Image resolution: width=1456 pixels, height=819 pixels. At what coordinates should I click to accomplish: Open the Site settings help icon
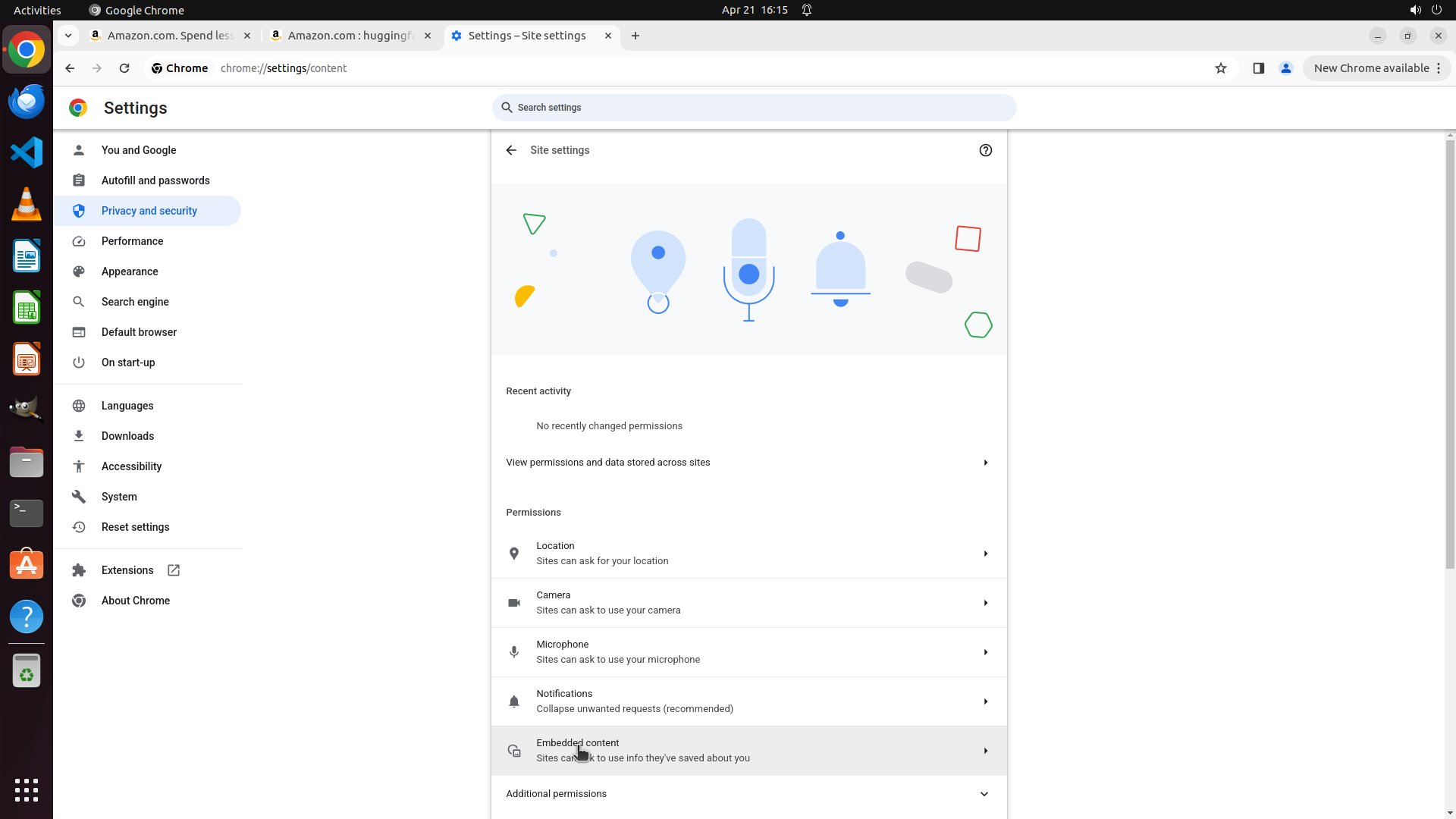[x=985, y=150]
